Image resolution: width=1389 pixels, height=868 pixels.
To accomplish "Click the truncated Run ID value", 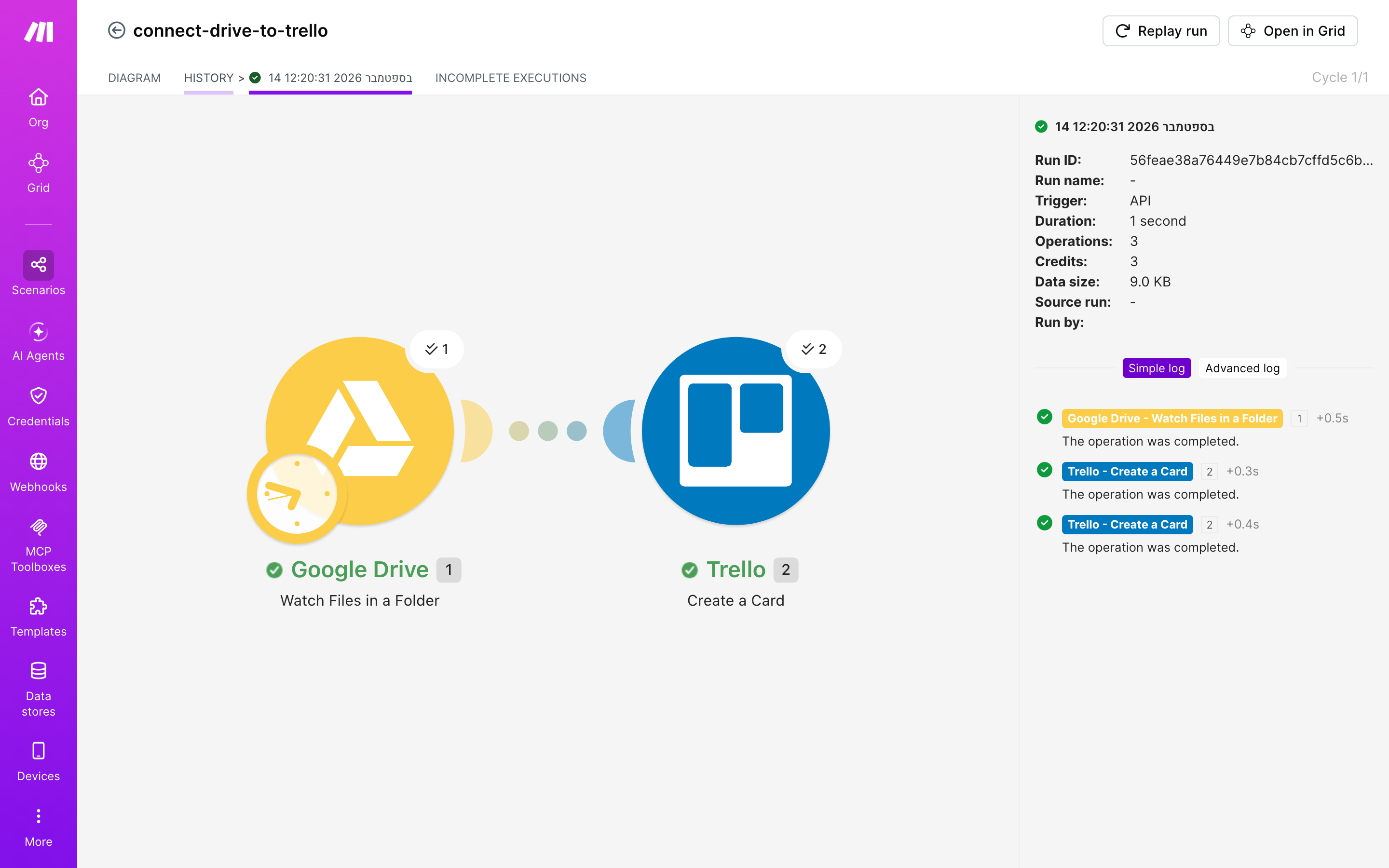I will pos(1251,160).
